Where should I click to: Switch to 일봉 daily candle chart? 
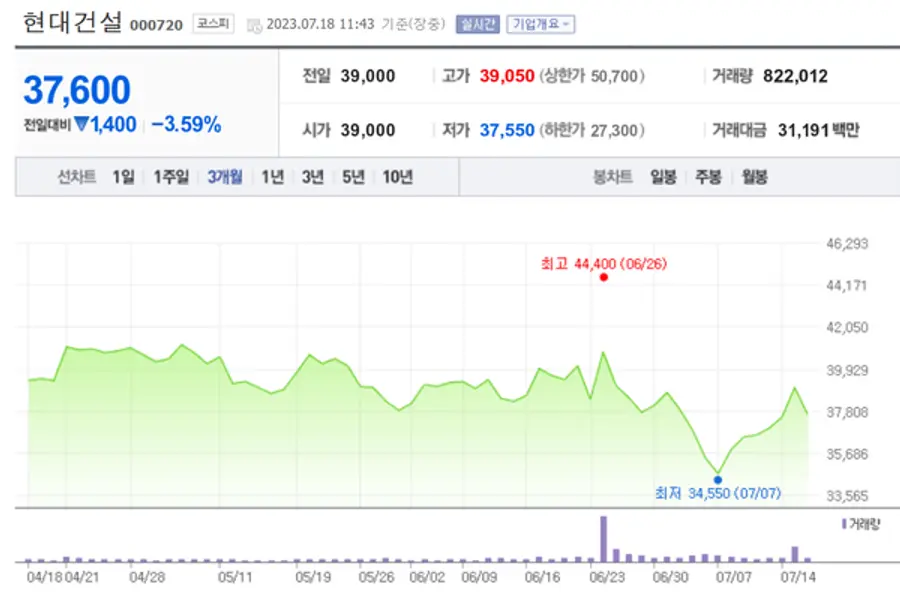[x=663, y=177]
